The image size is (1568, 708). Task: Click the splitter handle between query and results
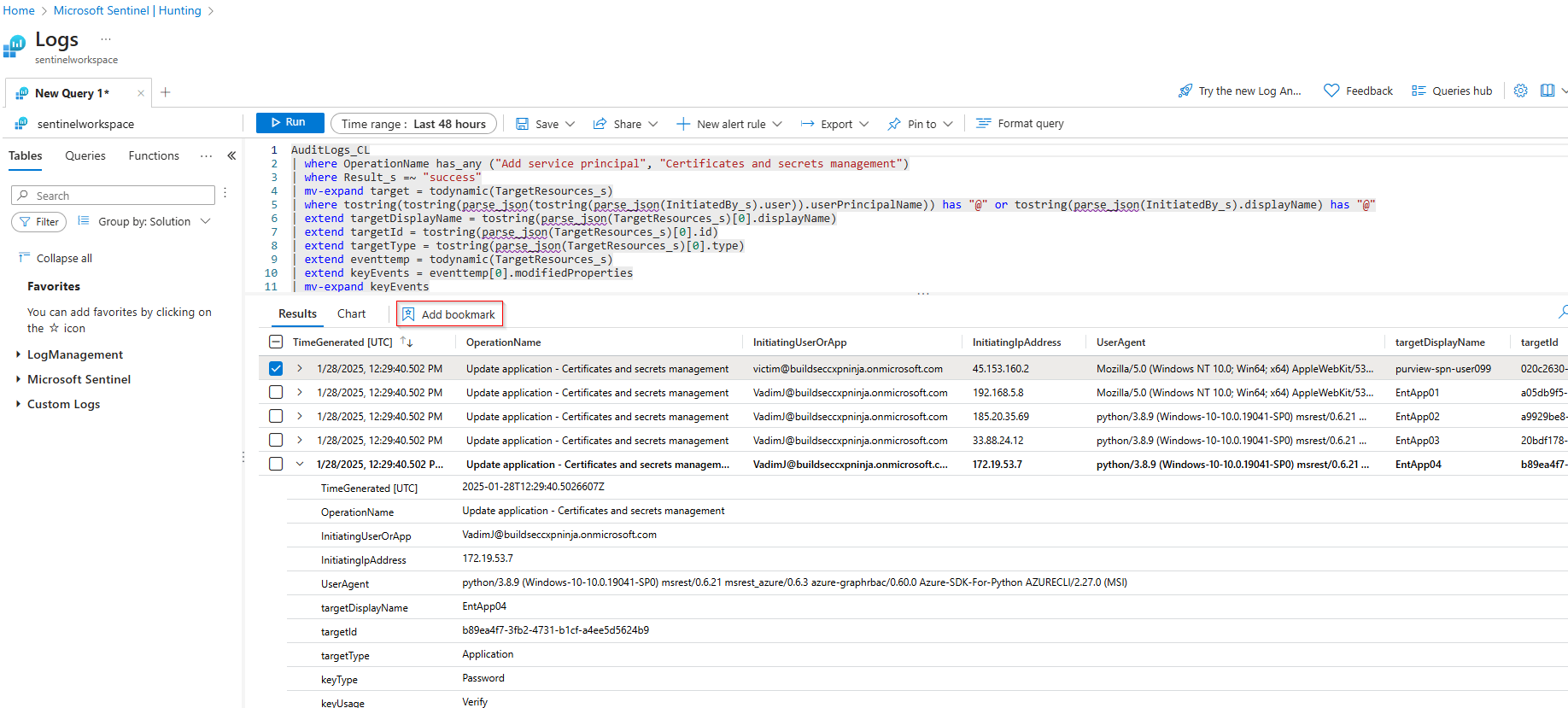tap(923, 294)
